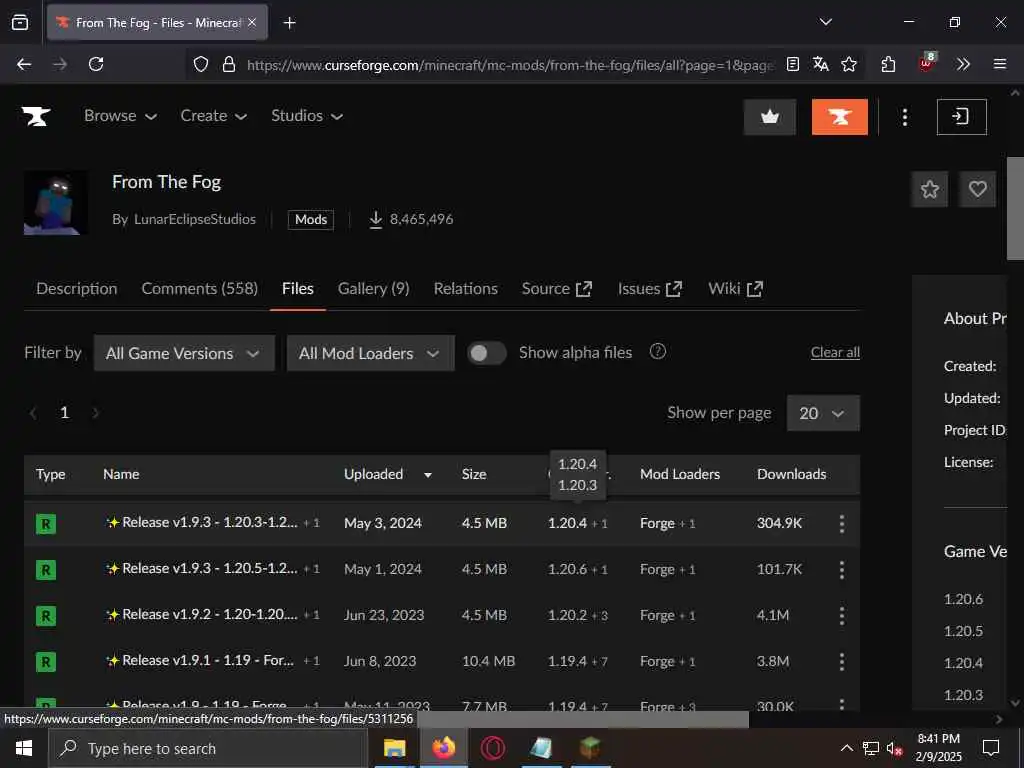Screen dimensions: 1024x768
Task: Open Release v1.9.3 - 1.20.3 file
Action: point(210,522)
